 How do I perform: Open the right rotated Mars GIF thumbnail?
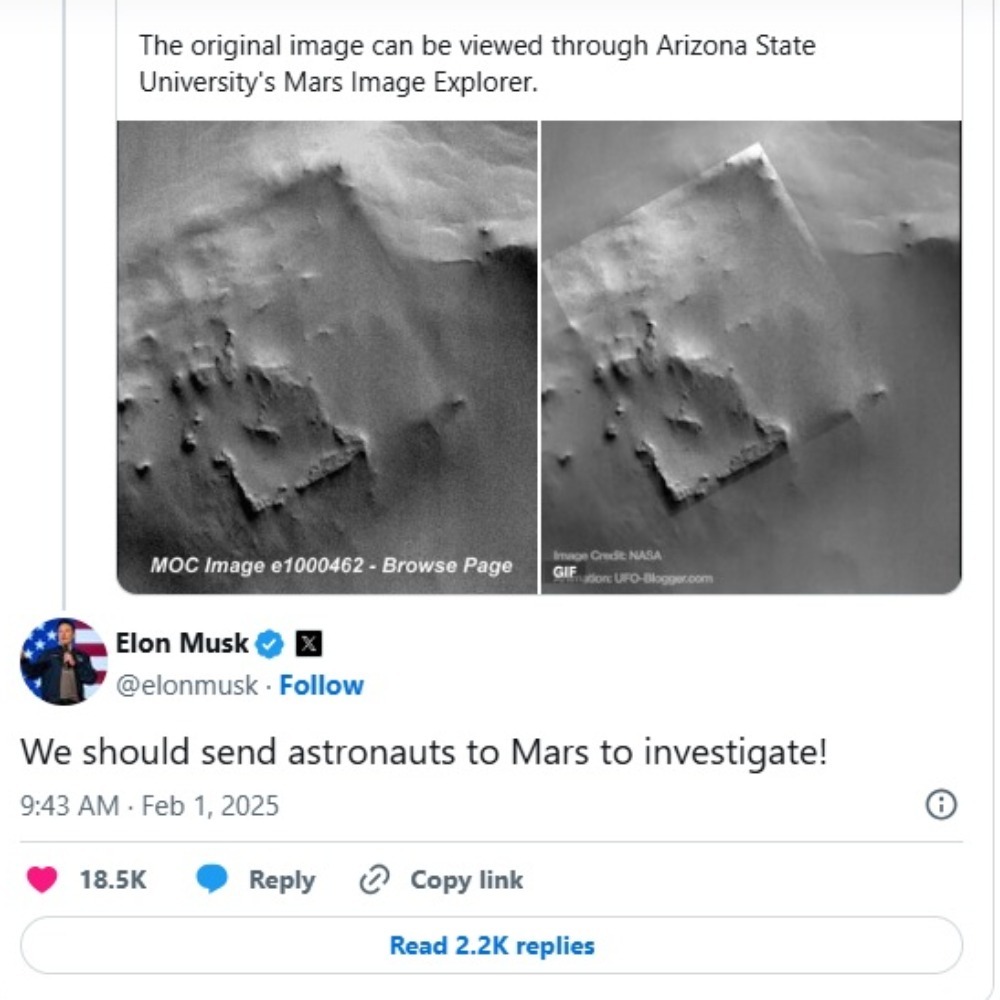coord(750,357)
